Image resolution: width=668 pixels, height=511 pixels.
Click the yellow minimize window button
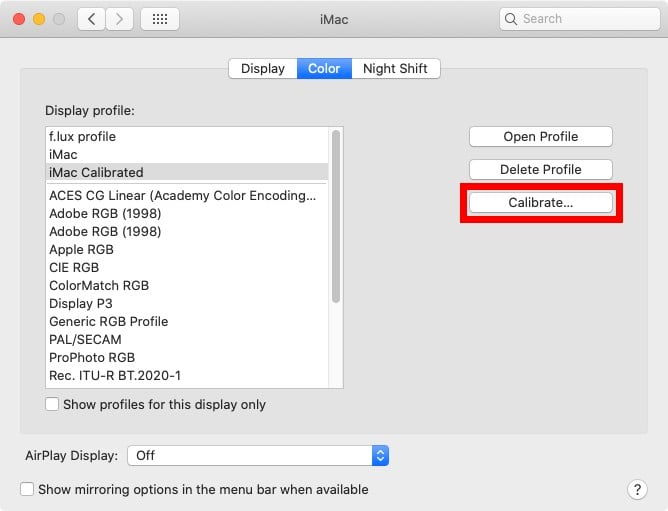(x=39, y=19)
